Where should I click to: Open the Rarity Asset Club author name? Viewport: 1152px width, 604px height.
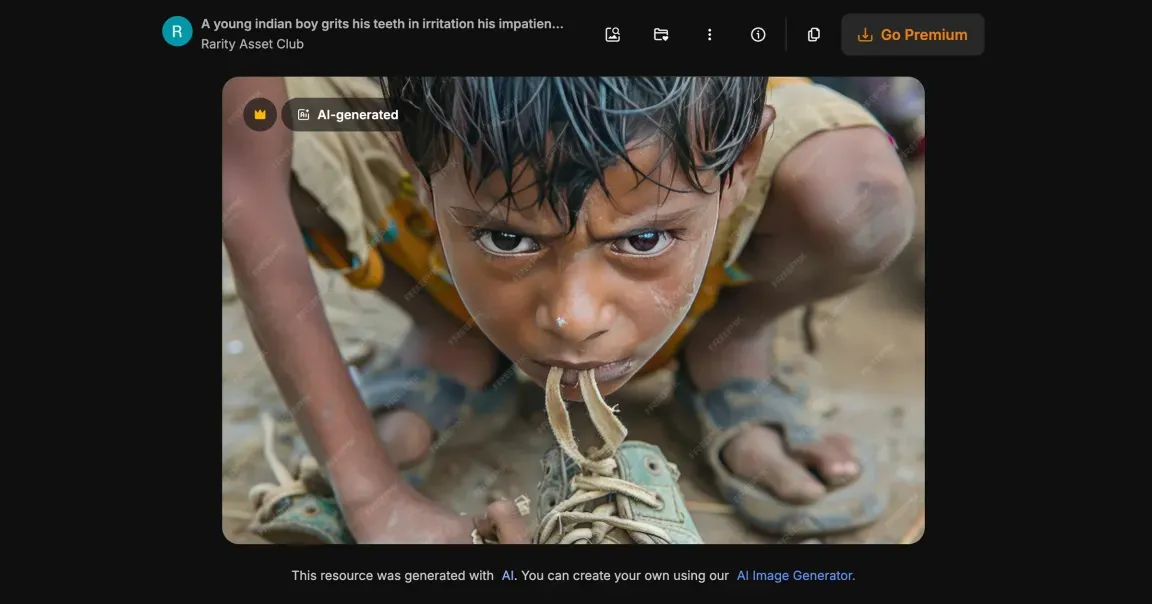pyautogui.click(x=252, y=44)
